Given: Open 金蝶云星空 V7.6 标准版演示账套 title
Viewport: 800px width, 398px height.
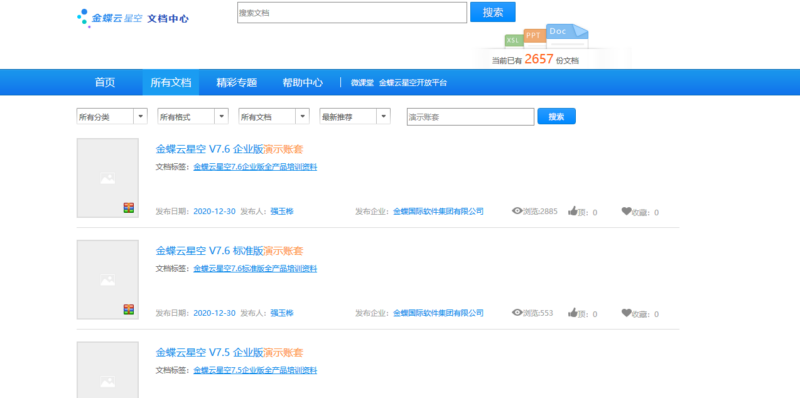Looking at the screenshot, I should 230,251.
